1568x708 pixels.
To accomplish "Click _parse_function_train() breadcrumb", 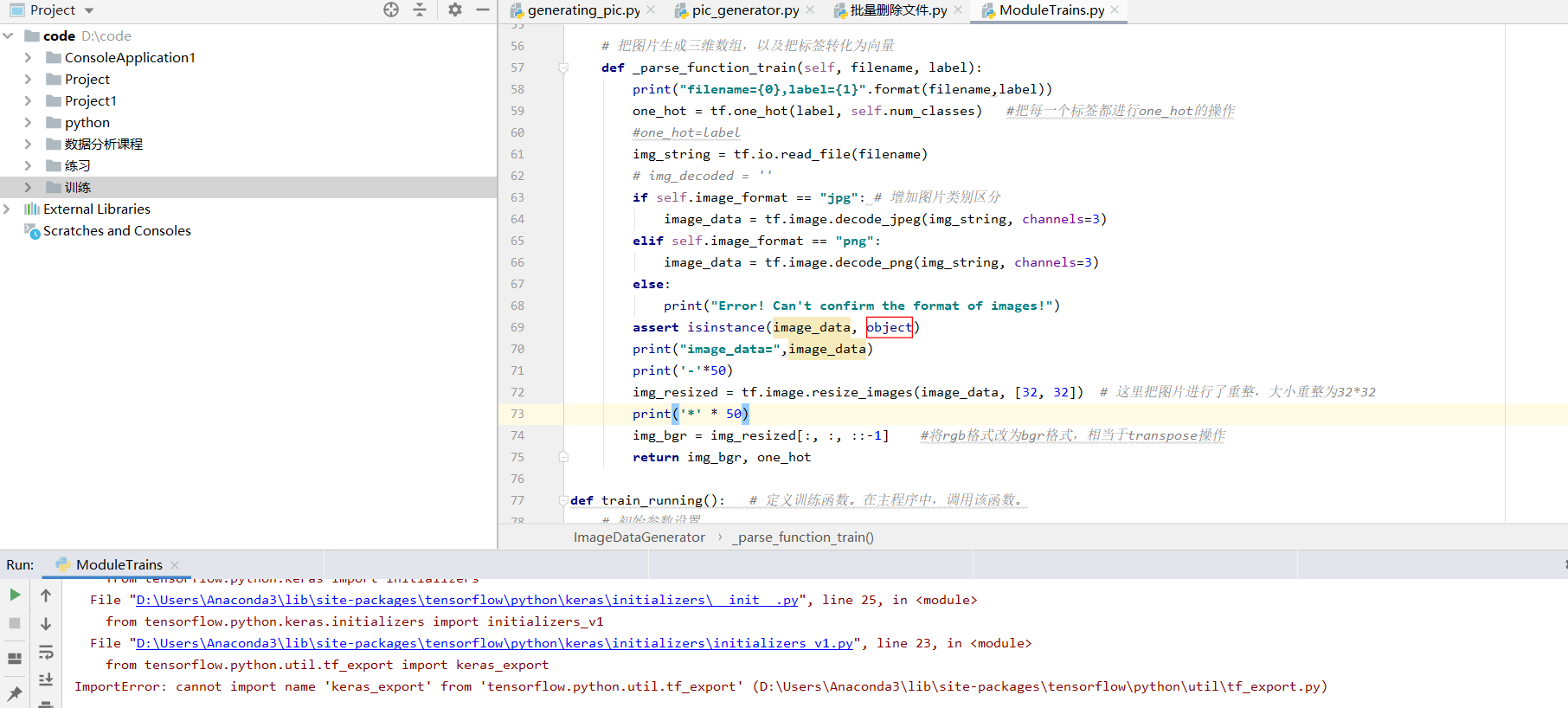I will [x=804, y=537].
